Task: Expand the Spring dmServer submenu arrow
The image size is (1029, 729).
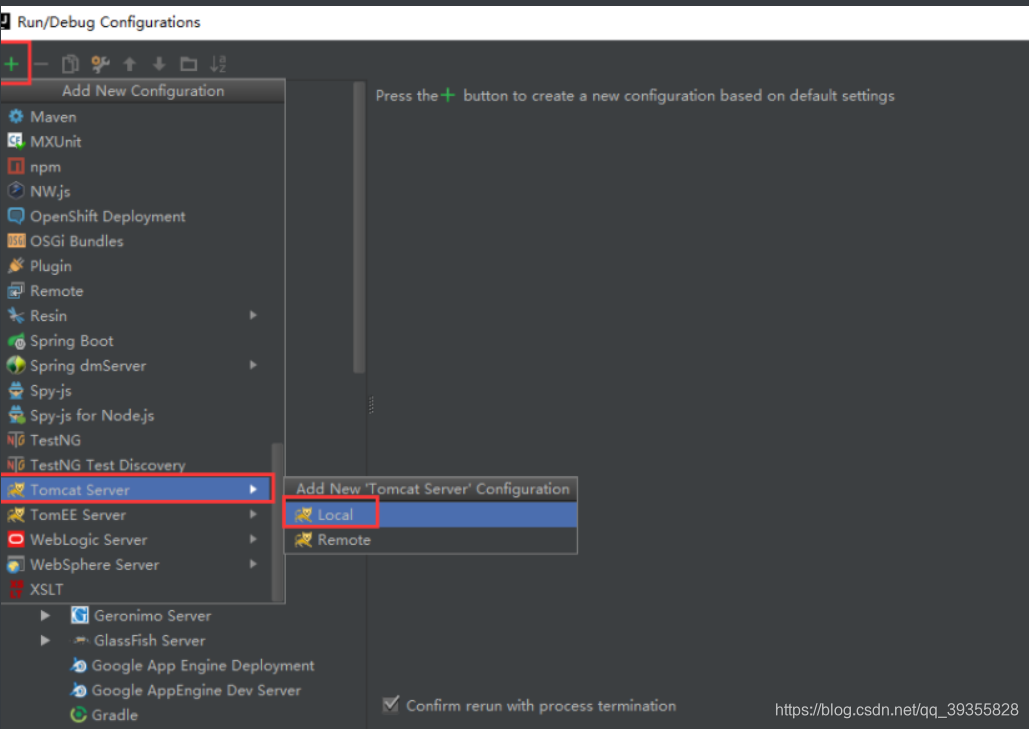Action: [x=253, y=365]
